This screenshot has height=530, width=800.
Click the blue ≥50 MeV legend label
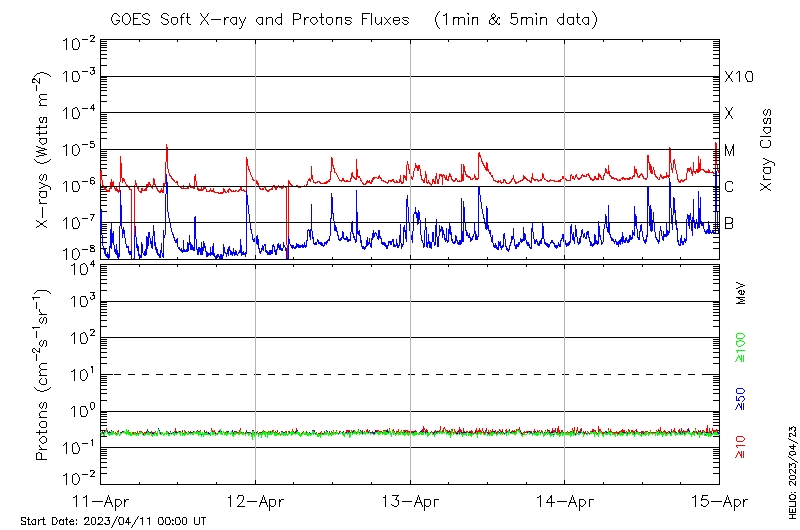[x=741, y=398]
